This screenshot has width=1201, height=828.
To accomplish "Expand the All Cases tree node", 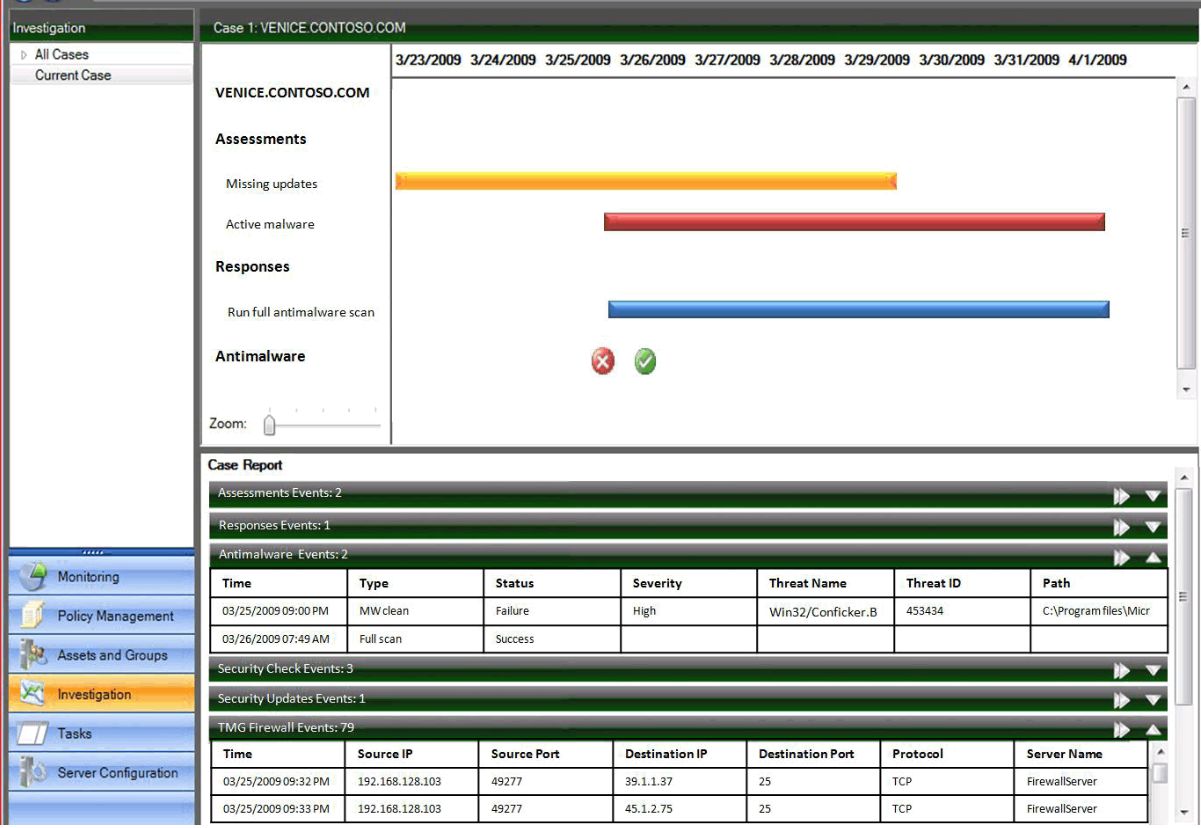I will pos(24,55).
